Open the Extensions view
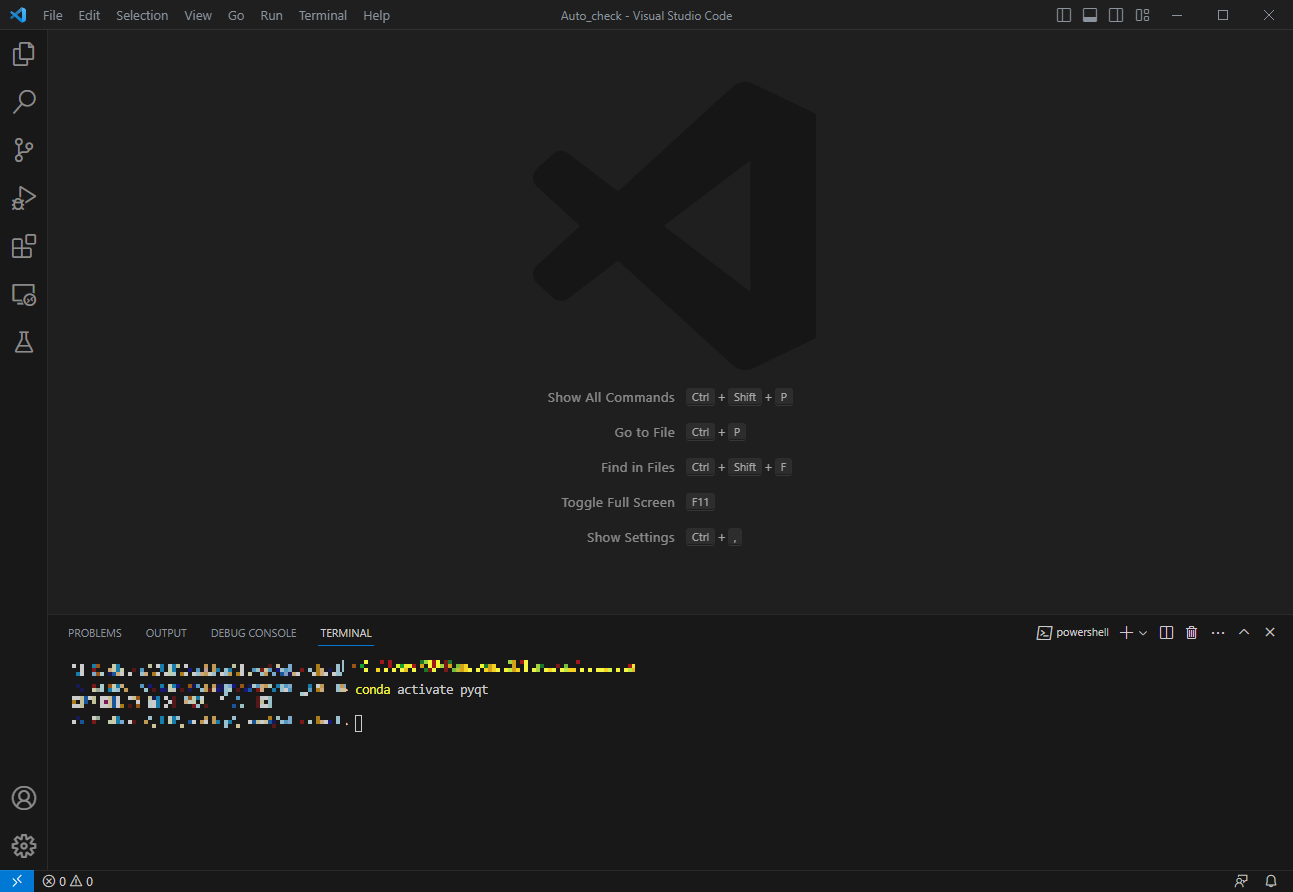Image resolution: width=1293 pixels, height=892 pixels. pos(24,246)
